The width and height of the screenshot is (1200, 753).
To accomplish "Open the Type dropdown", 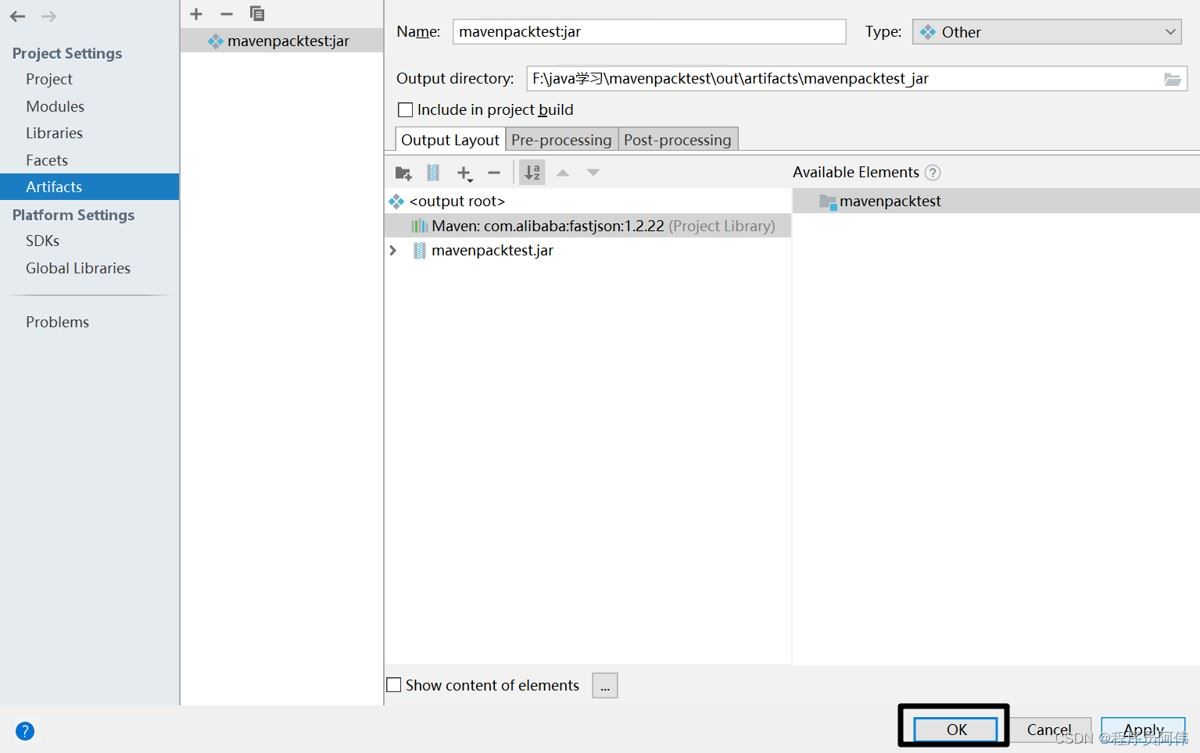I will pos(1047,32).
